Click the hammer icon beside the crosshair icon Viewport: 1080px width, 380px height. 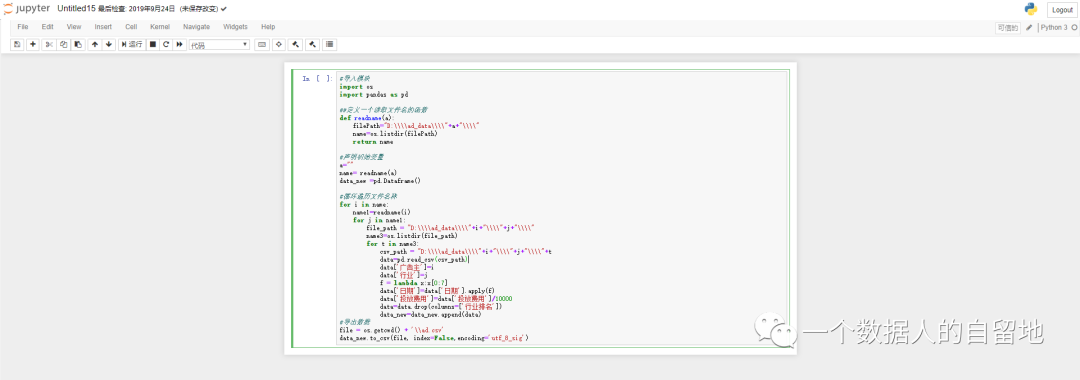[295, 44]
